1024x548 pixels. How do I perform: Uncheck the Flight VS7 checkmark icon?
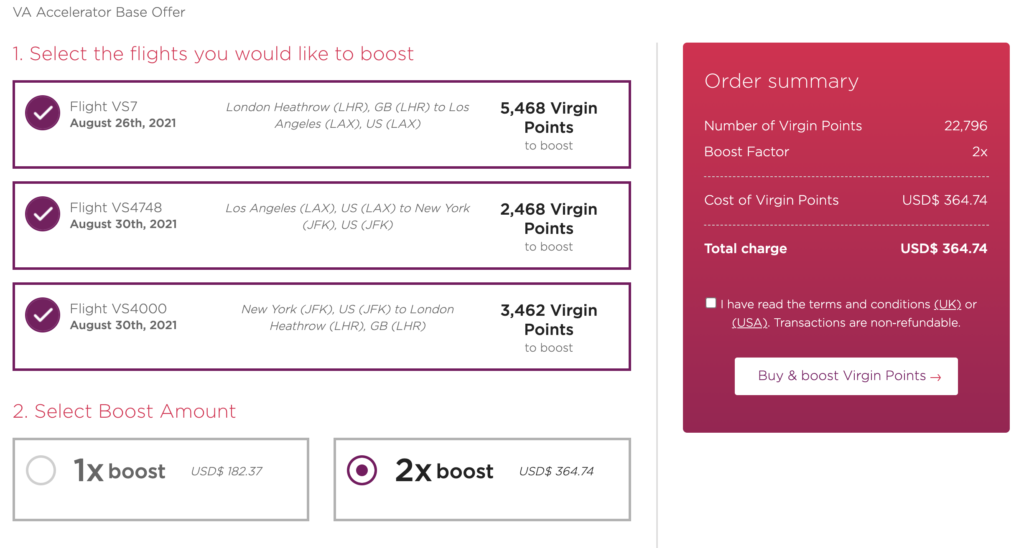[42, 113]
